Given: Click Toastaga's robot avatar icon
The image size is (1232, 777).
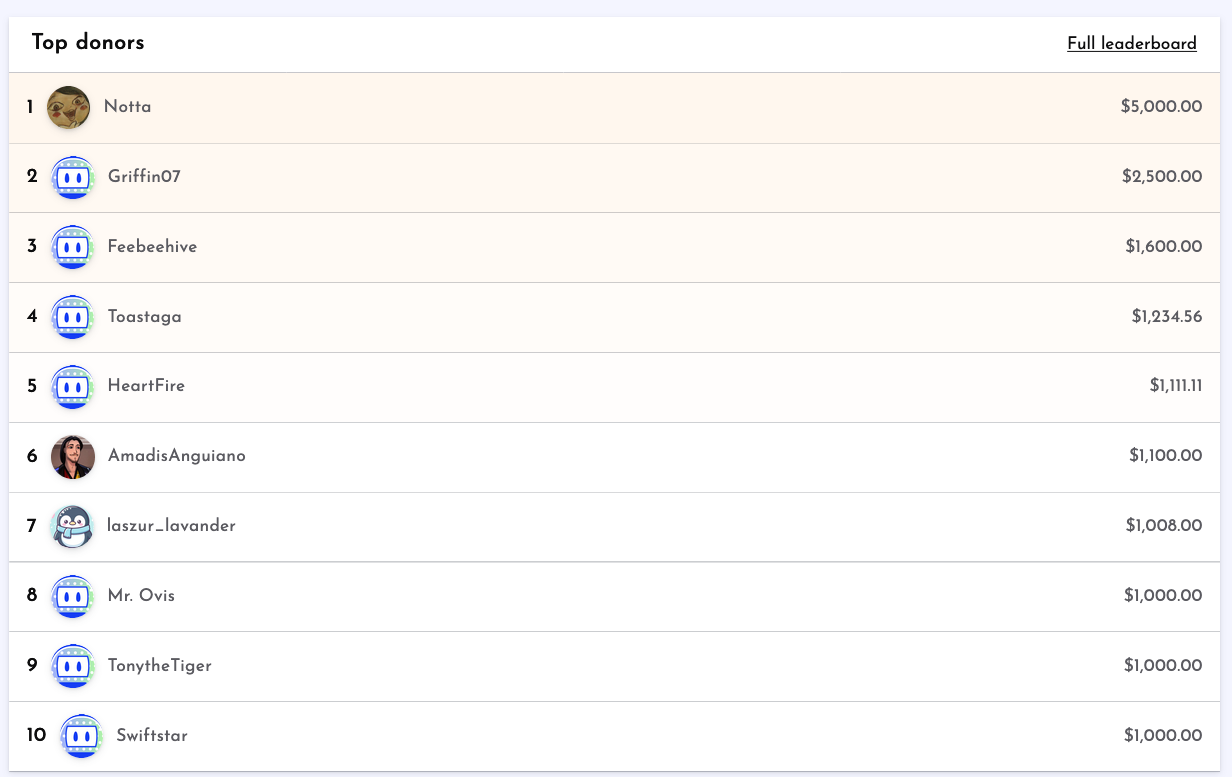Looking at the screenshot, I should (x=72, y=317).
